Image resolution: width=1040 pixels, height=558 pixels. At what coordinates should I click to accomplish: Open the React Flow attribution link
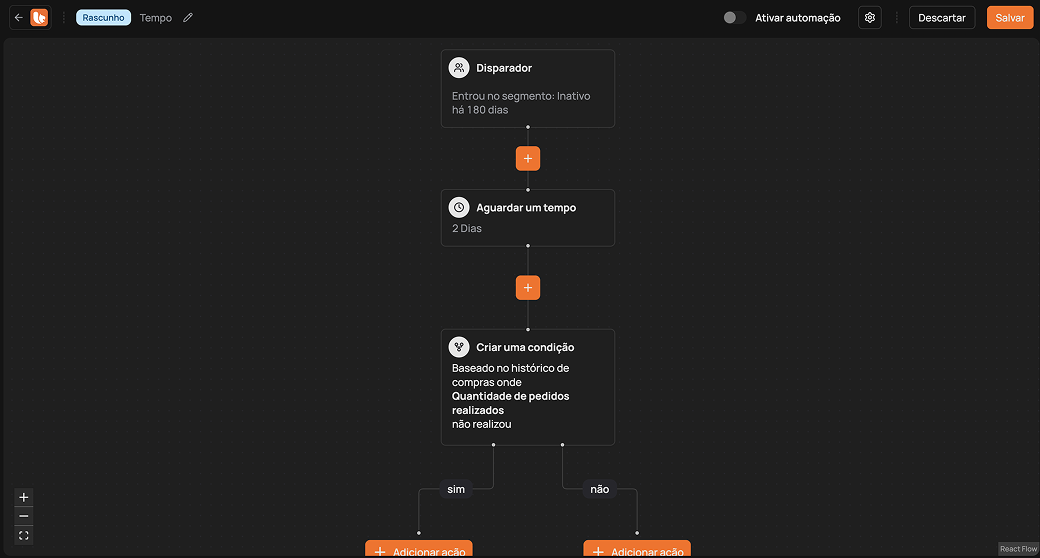click(1018, 549)
